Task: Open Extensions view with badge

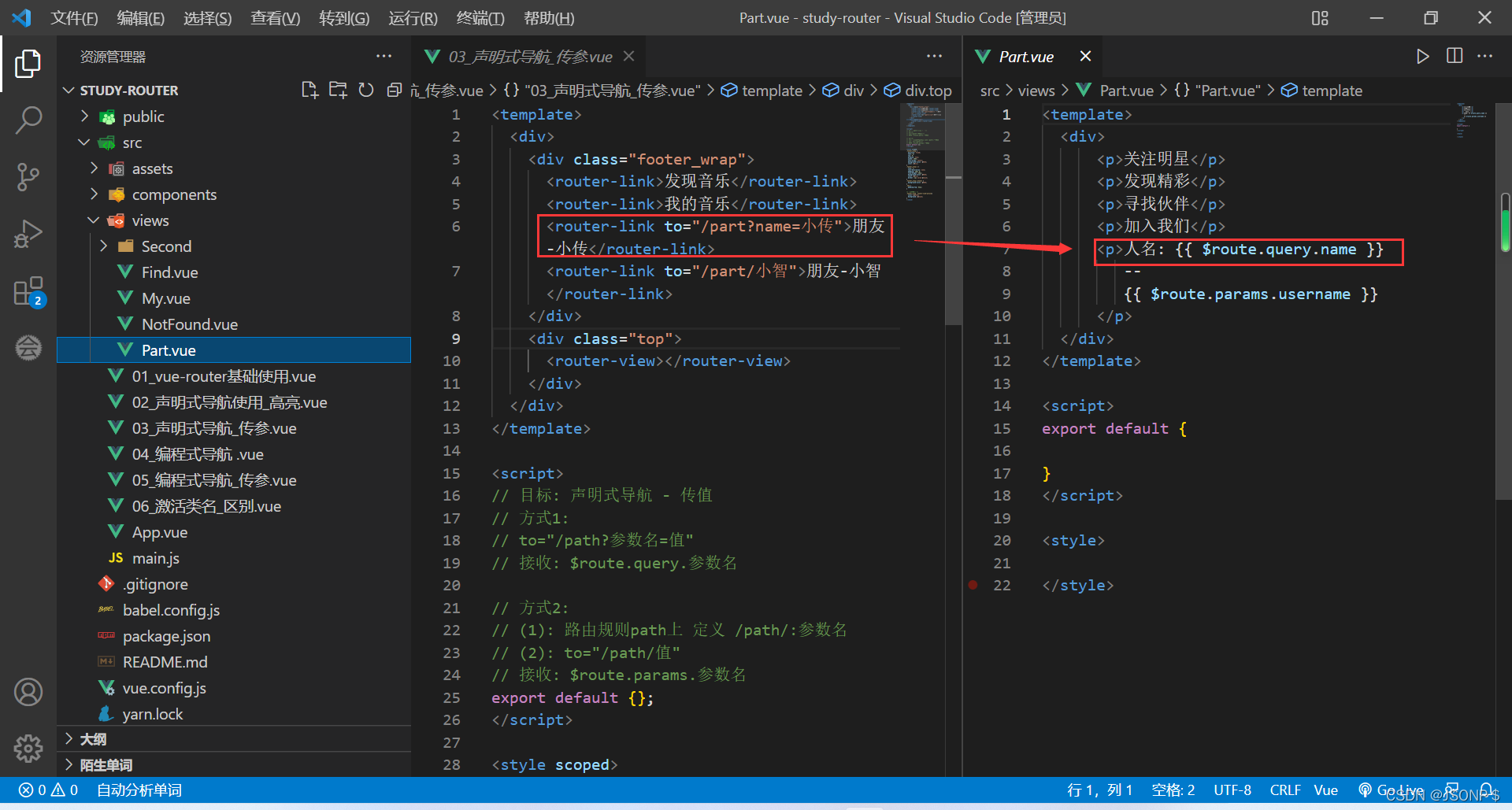Action: point(28,291)
